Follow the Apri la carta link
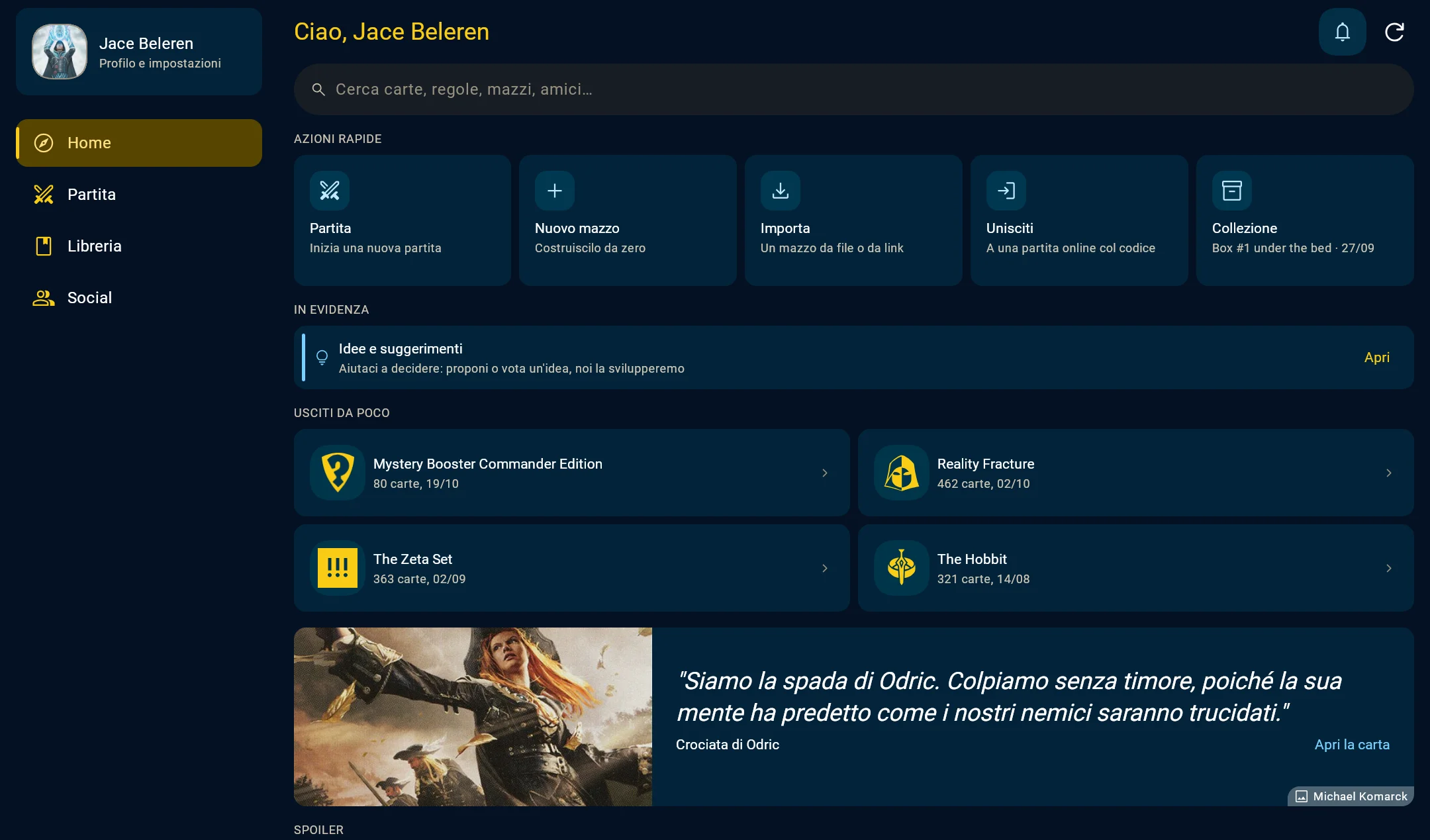Viewport: 1430px width, 840px height. coord(1352,745)
